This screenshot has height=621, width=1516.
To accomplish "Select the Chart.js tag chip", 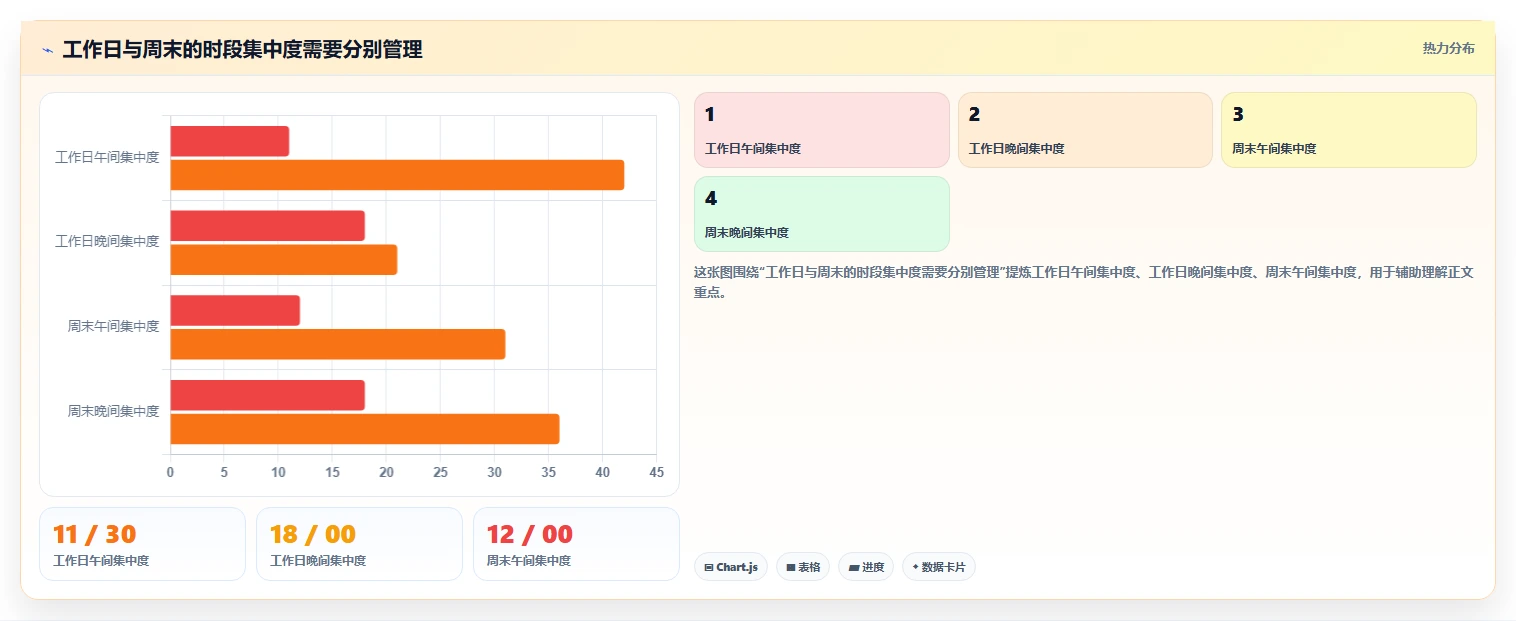I will [731, 567].
